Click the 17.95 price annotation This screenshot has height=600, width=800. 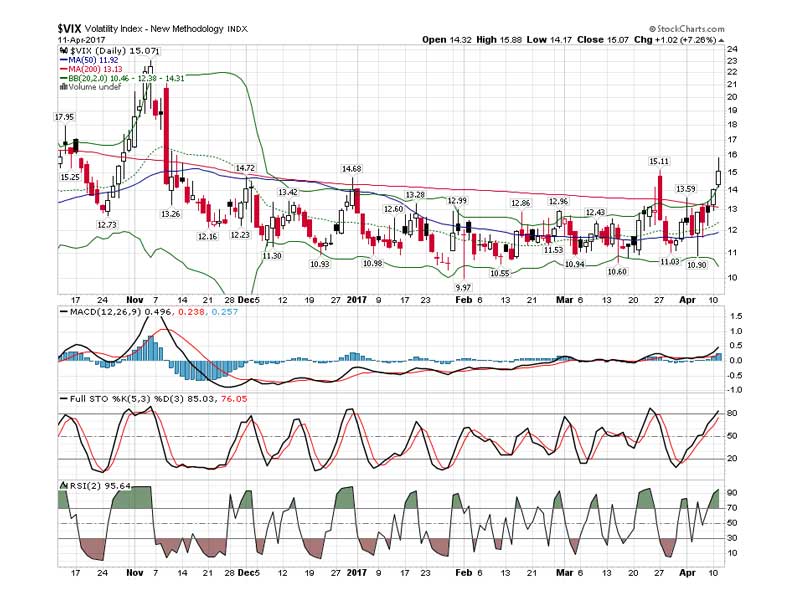click(x=64, y=117)
